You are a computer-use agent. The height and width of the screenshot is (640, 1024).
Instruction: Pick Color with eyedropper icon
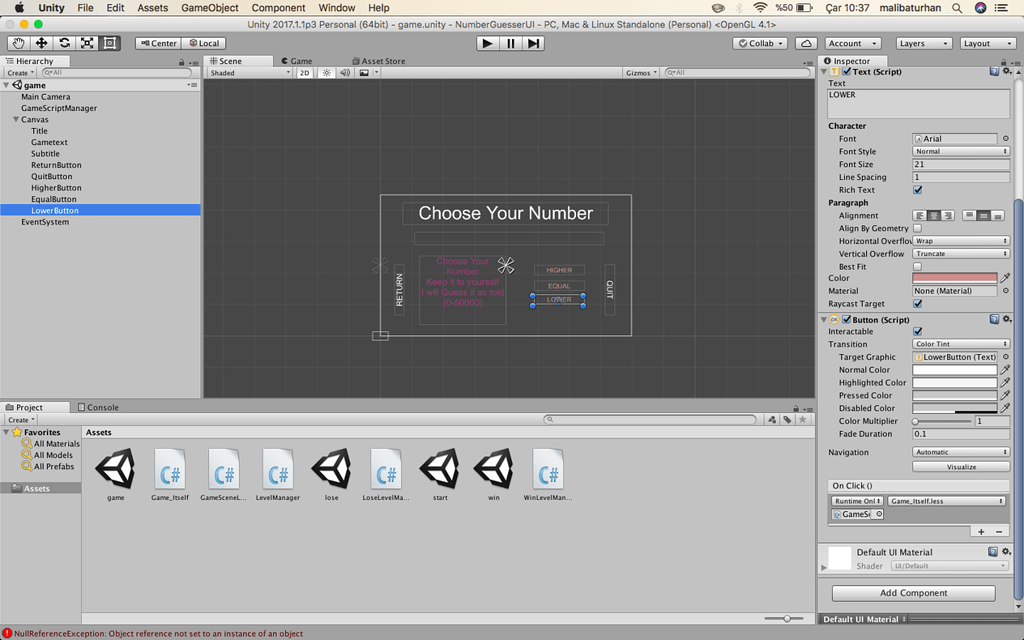pos(1005,278)
